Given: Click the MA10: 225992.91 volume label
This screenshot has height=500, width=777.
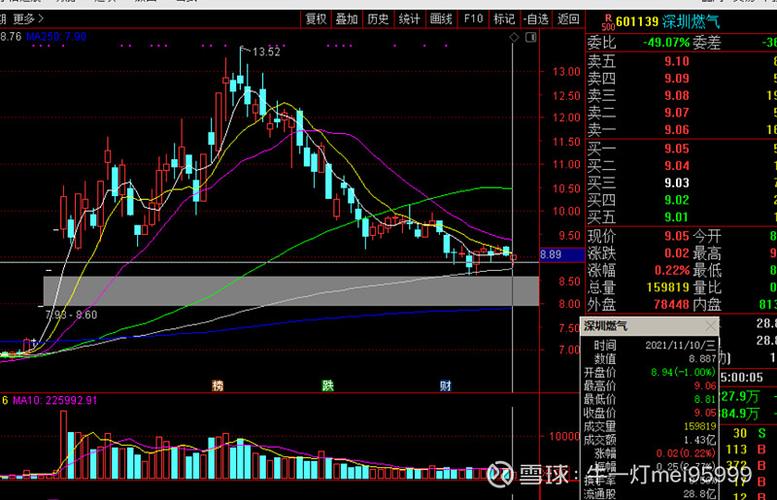Looking at the screenshot, I should click(55, 400).
